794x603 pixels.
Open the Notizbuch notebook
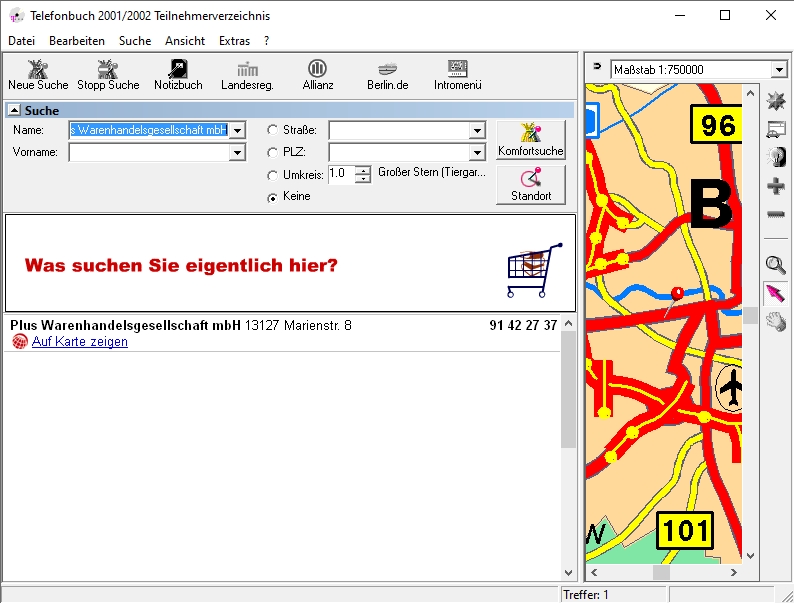coord(178,75)
